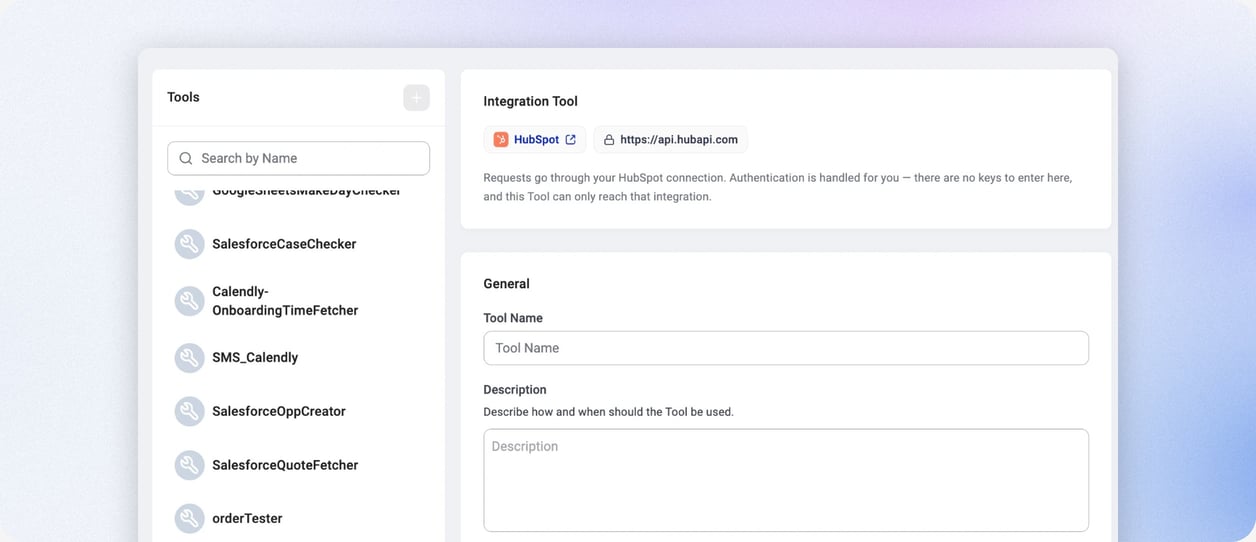Click the plus button to add tool
1256x542 pixels.
416,97
